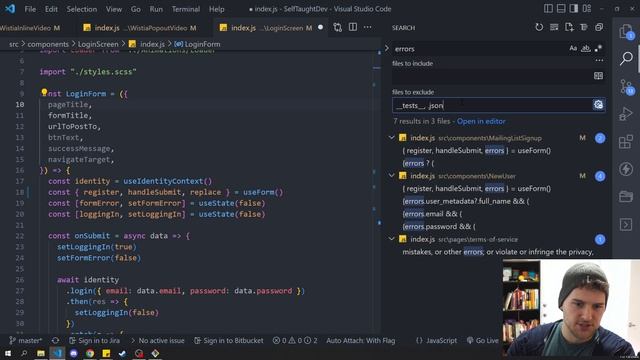Viewport: 640px width, 360px height.
Task: Collapse NewUser index.js results
Action: pos(391,176)
